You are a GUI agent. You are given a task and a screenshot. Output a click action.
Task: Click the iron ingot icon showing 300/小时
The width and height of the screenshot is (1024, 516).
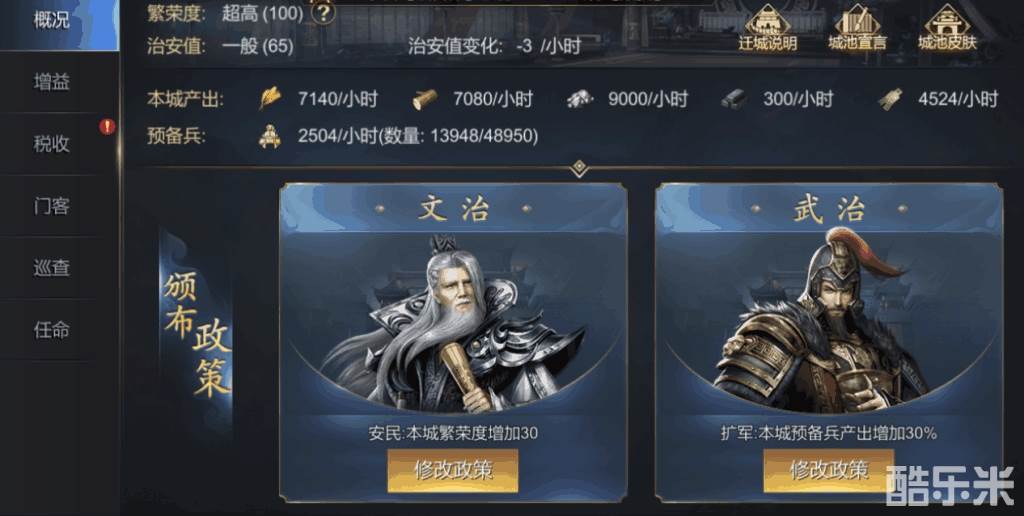click(734, 99)
